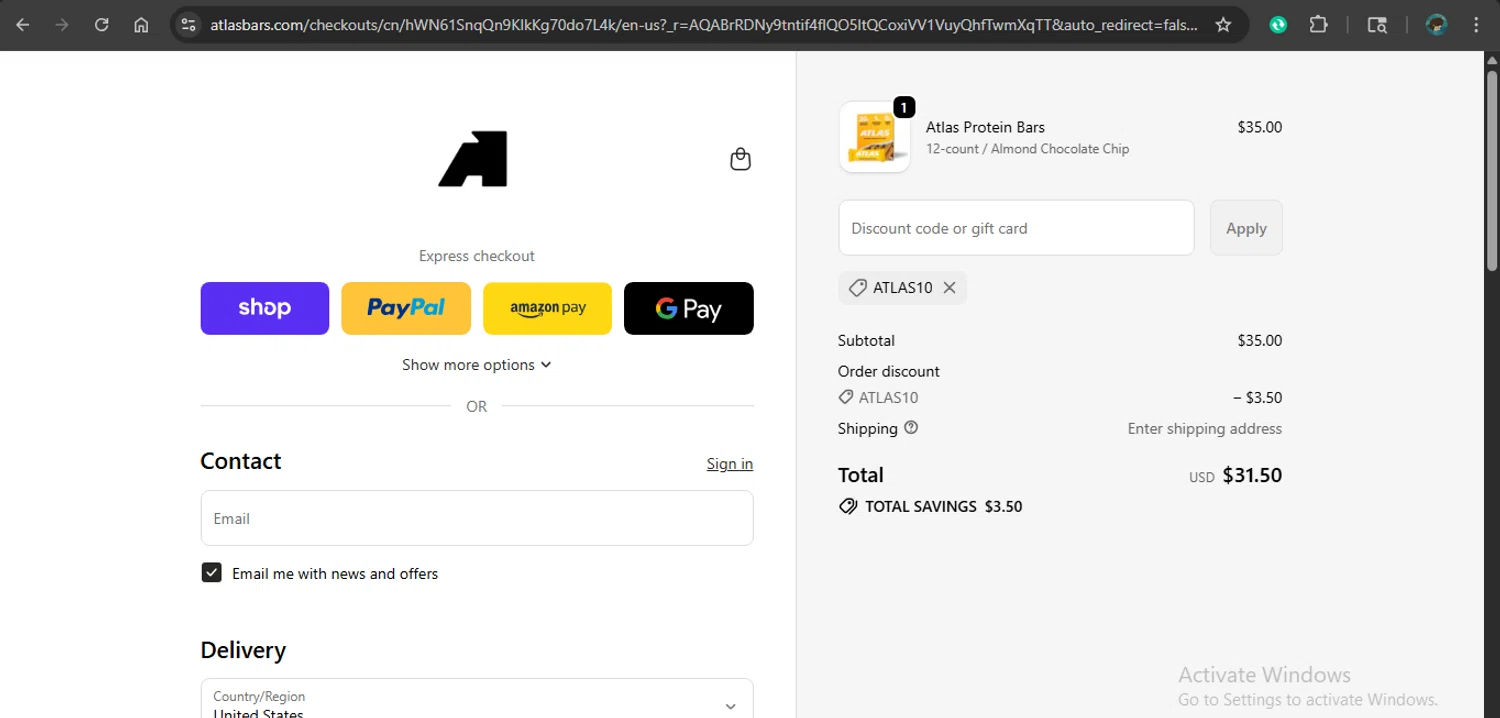1500x718 pixels.
Task: Show shipping info help icon
Action: (x=911, y=428)
